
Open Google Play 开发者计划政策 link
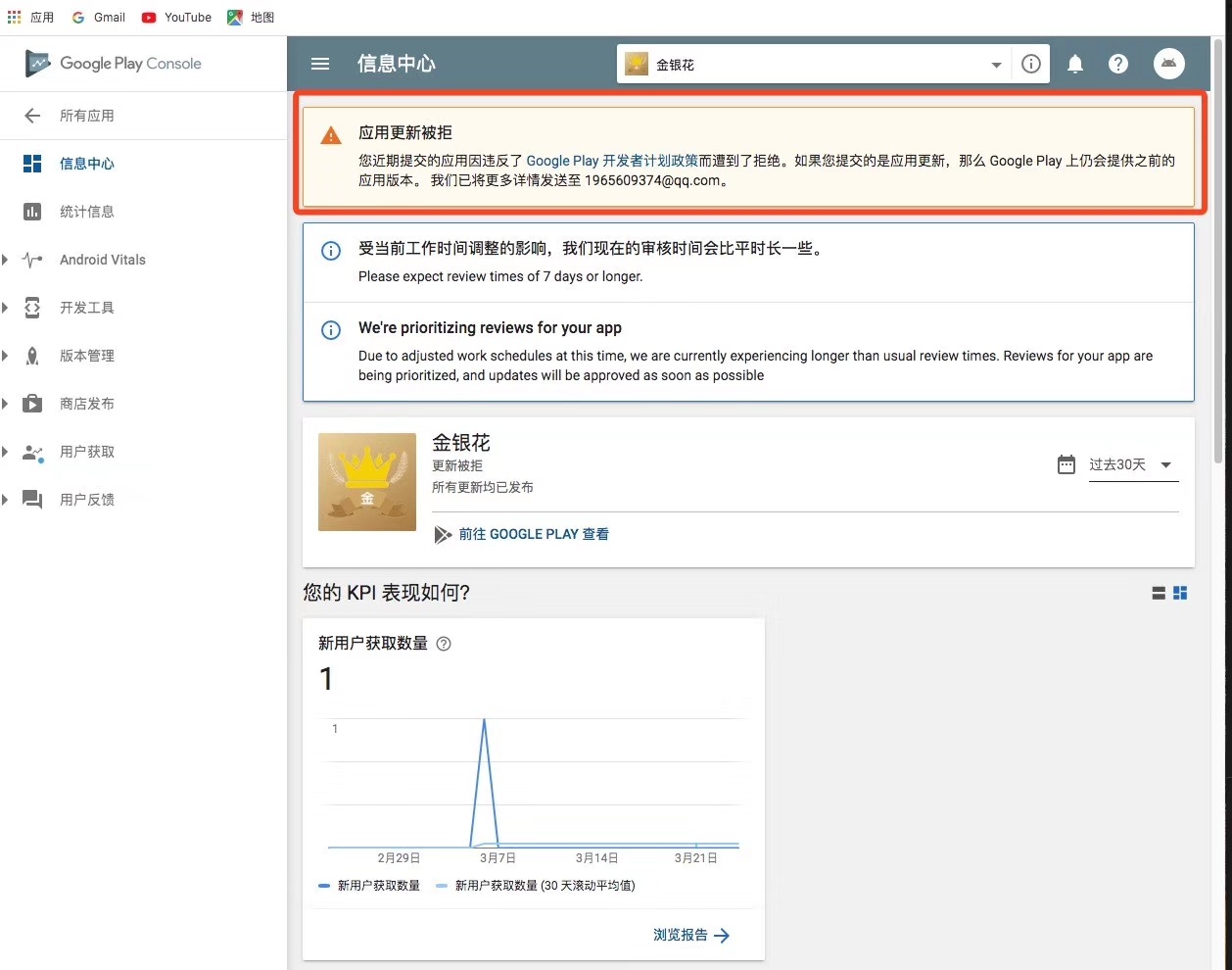point(612,161)
